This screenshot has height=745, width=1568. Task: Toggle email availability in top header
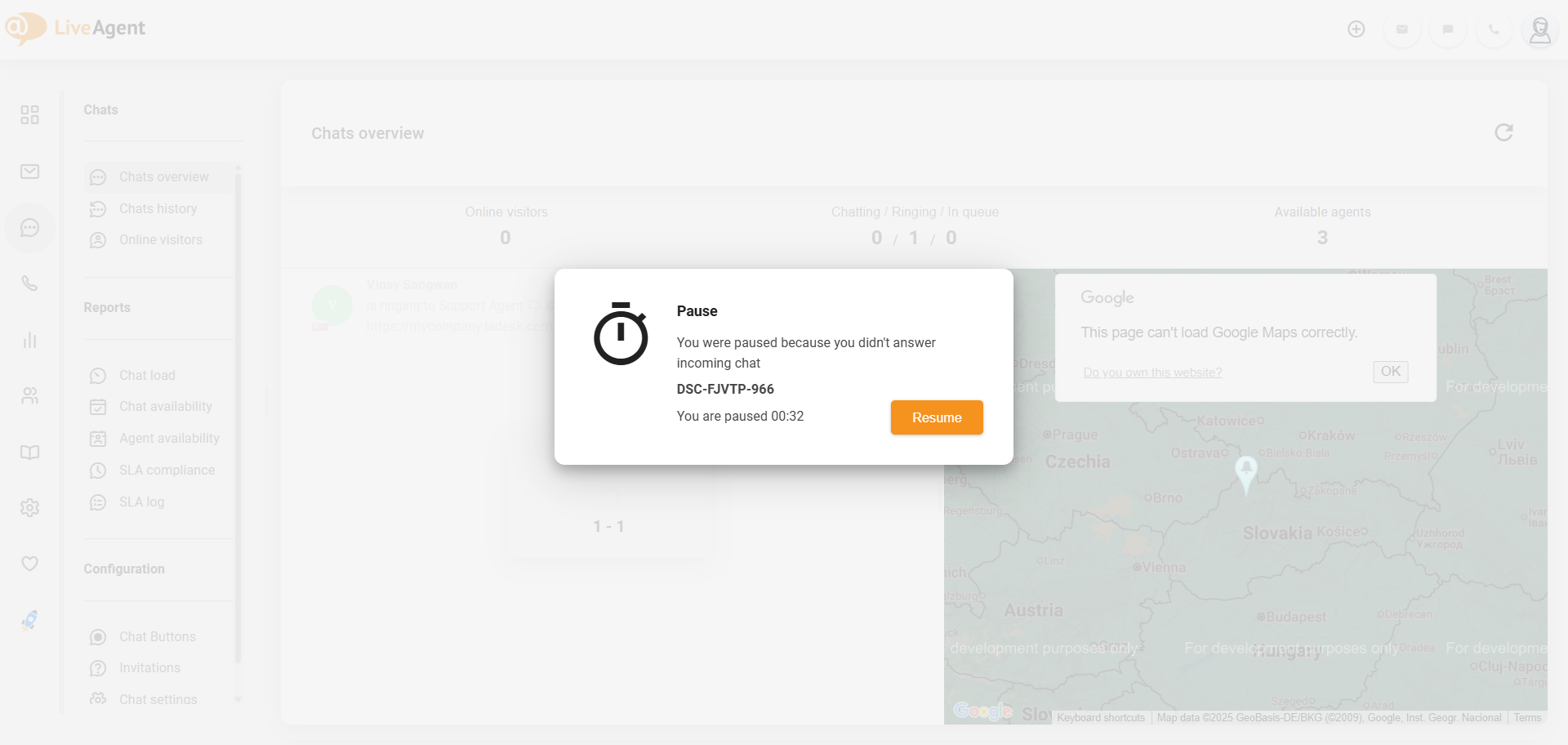1402,29
